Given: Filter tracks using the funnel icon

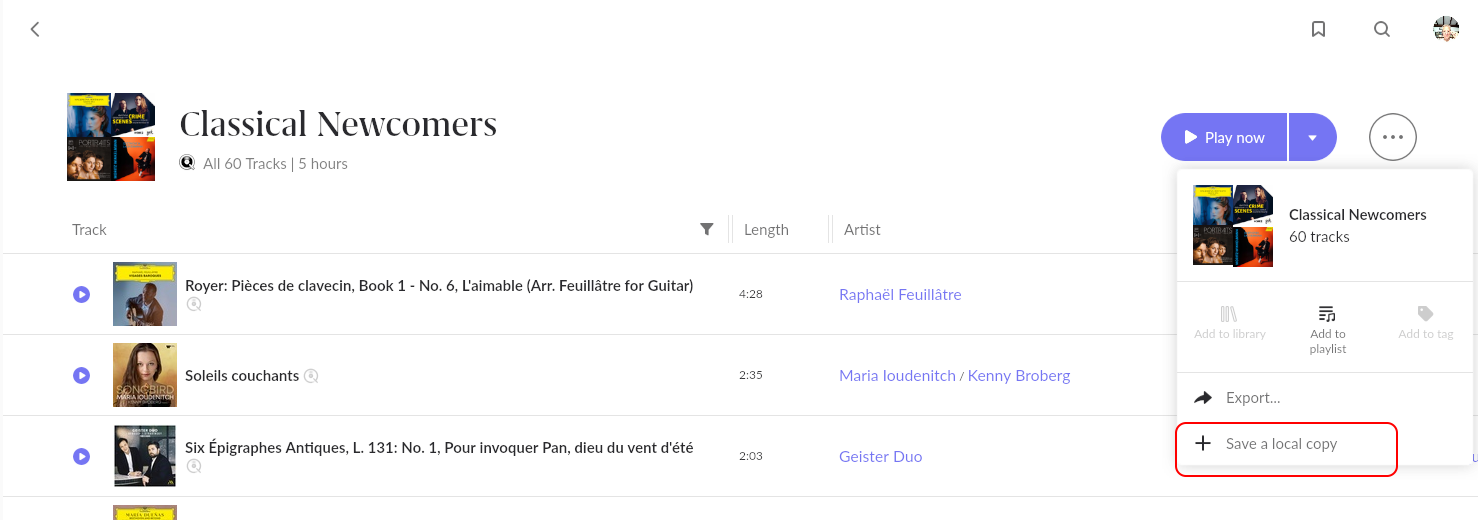Looking at the screenshot, I should point(707,229).
